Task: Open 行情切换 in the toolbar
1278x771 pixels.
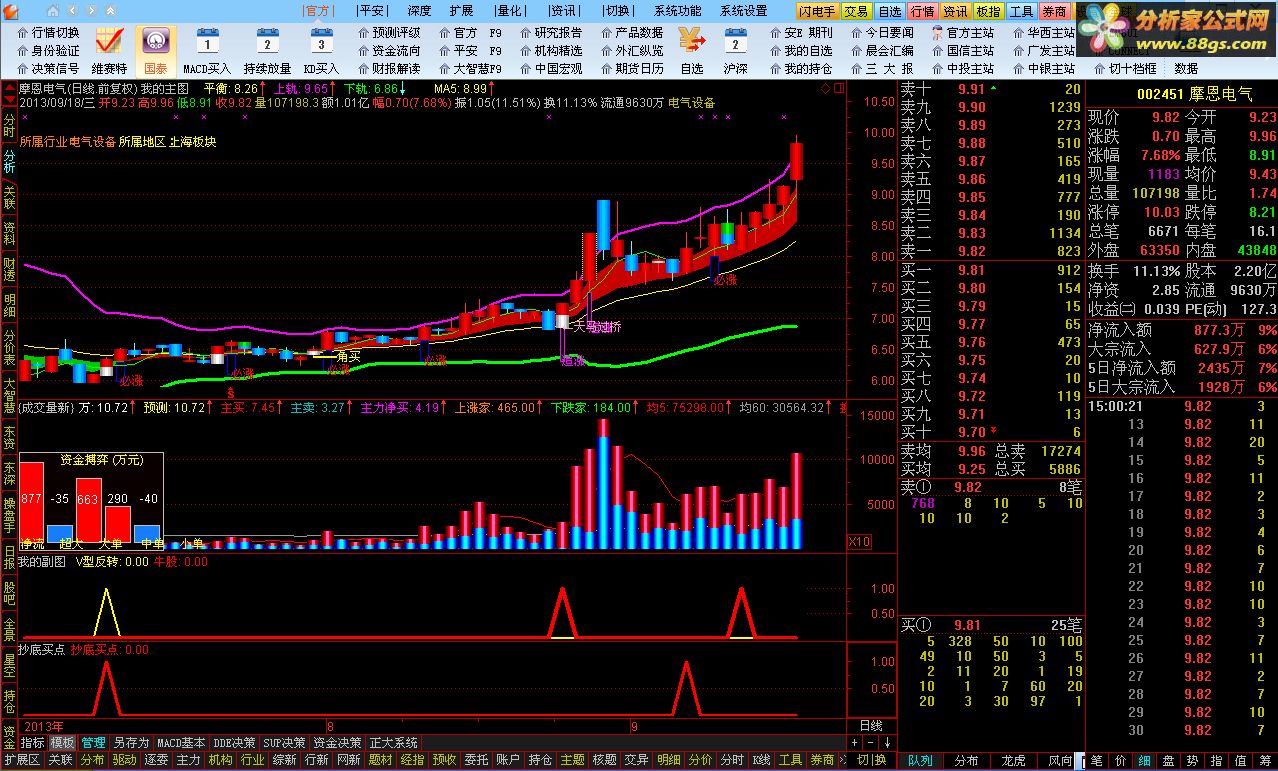Action: click(47, 32)
